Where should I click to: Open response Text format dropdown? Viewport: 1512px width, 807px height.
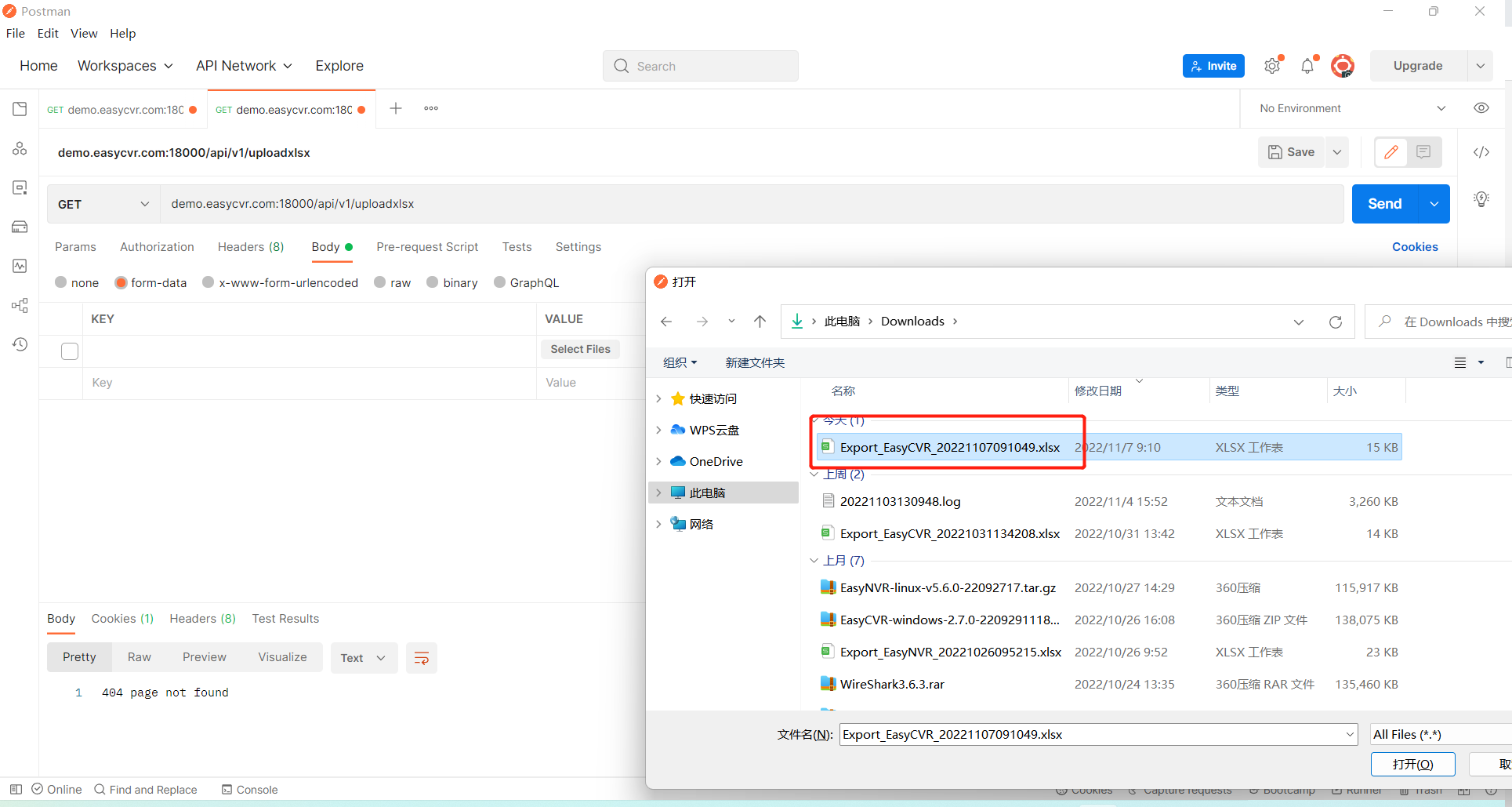tap(364, 658)
